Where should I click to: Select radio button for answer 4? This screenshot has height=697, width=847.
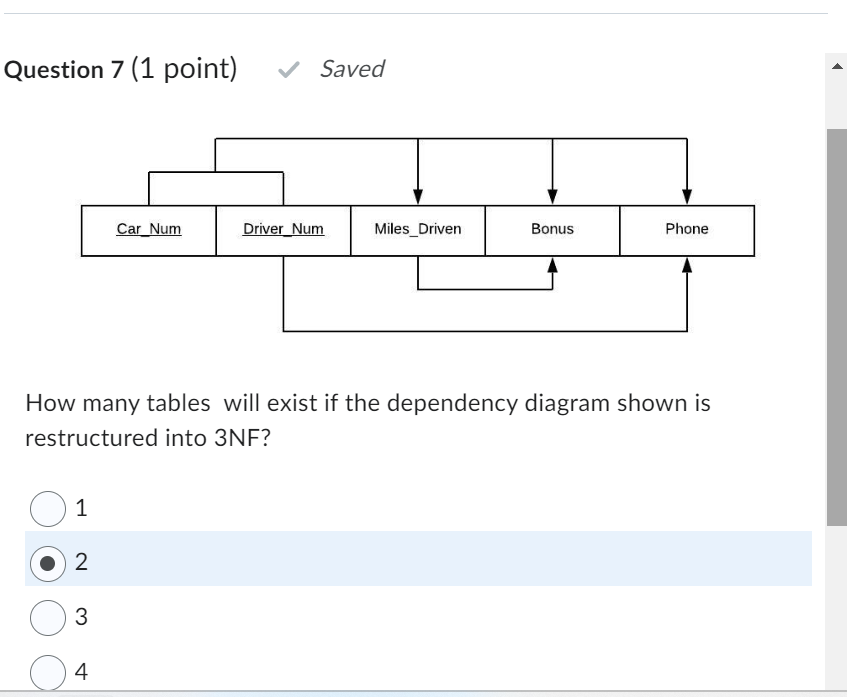coord(48,668)
